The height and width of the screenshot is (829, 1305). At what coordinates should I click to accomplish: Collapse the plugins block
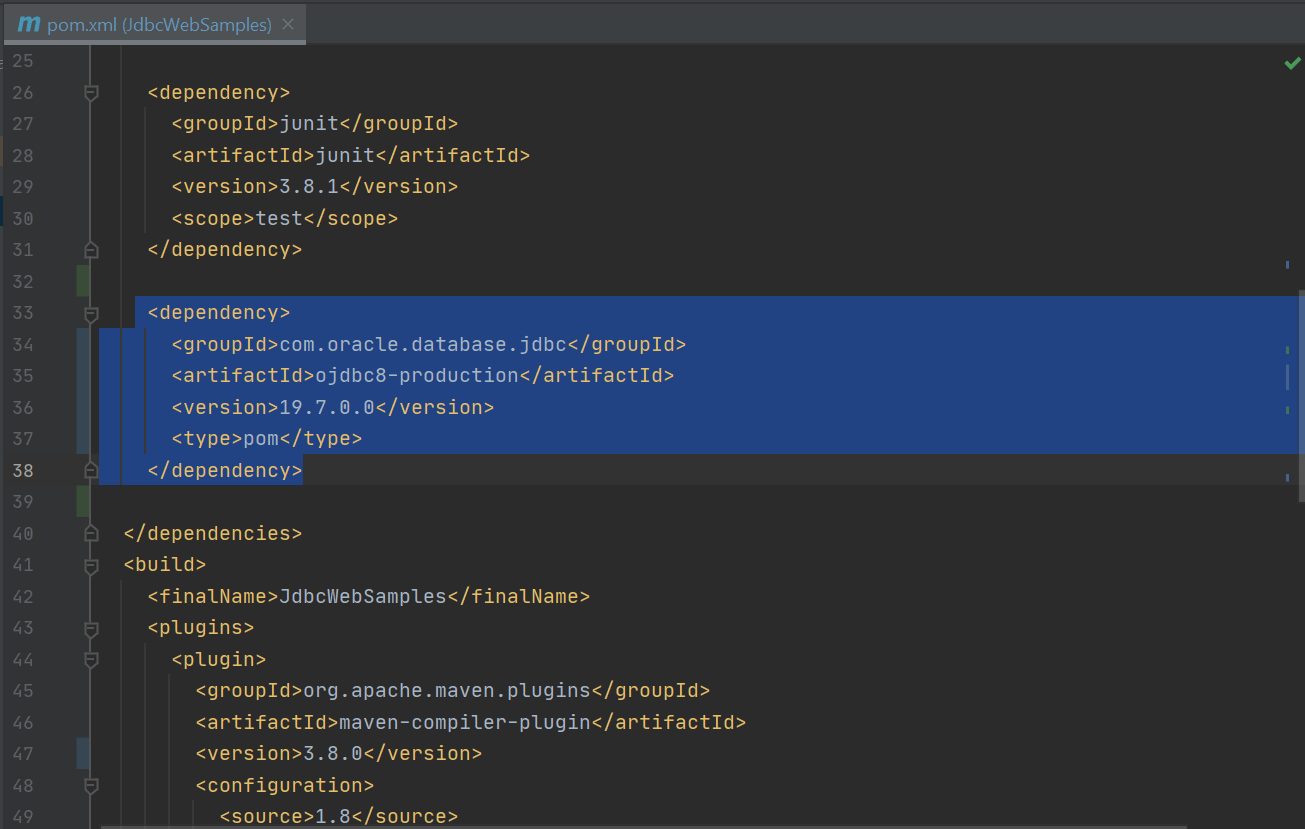pyautogui.click(x=90, y=628)
